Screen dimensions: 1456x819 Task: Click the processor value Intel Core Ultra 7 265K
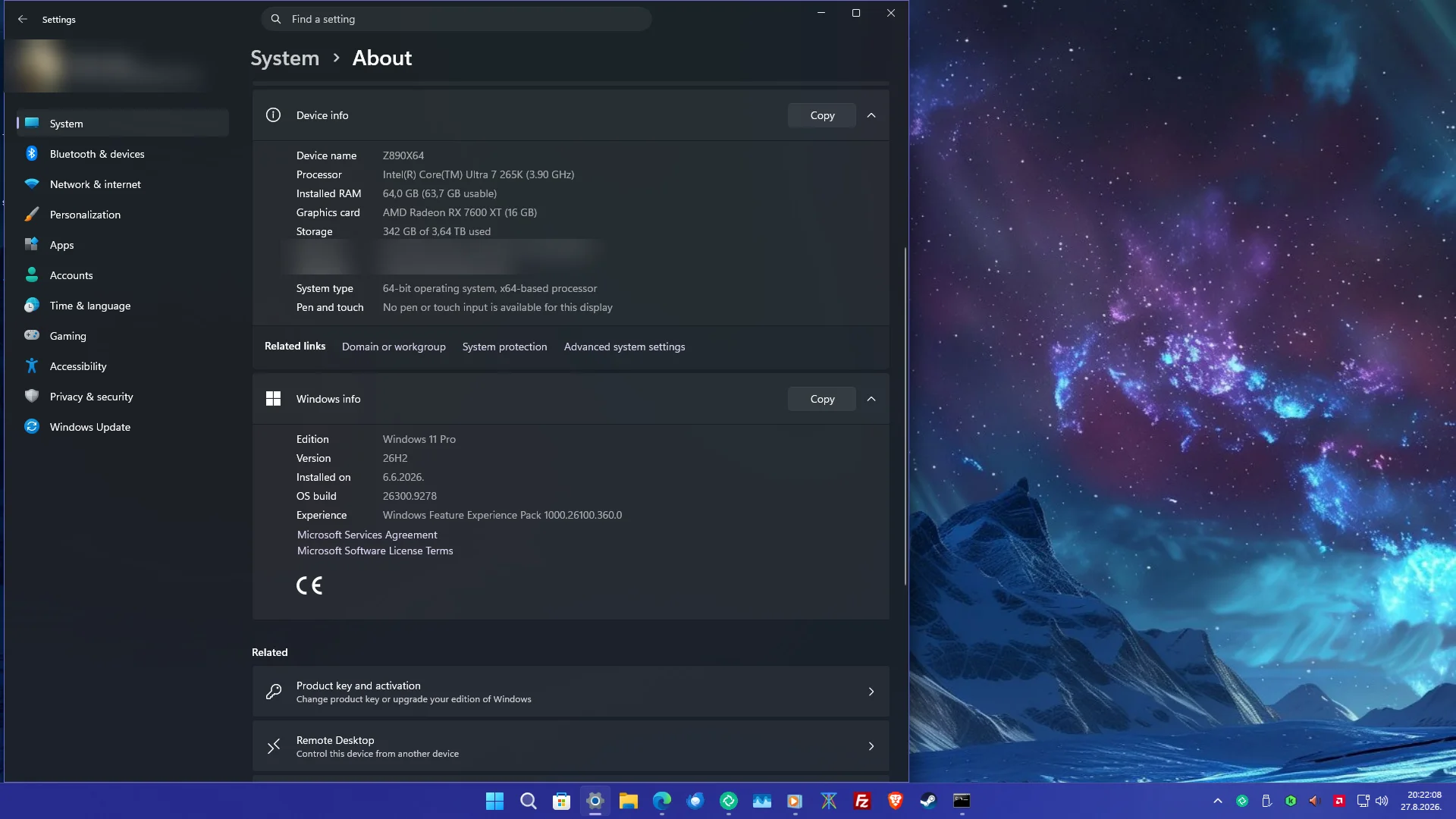pyautogui.click(x=479, y=174)
